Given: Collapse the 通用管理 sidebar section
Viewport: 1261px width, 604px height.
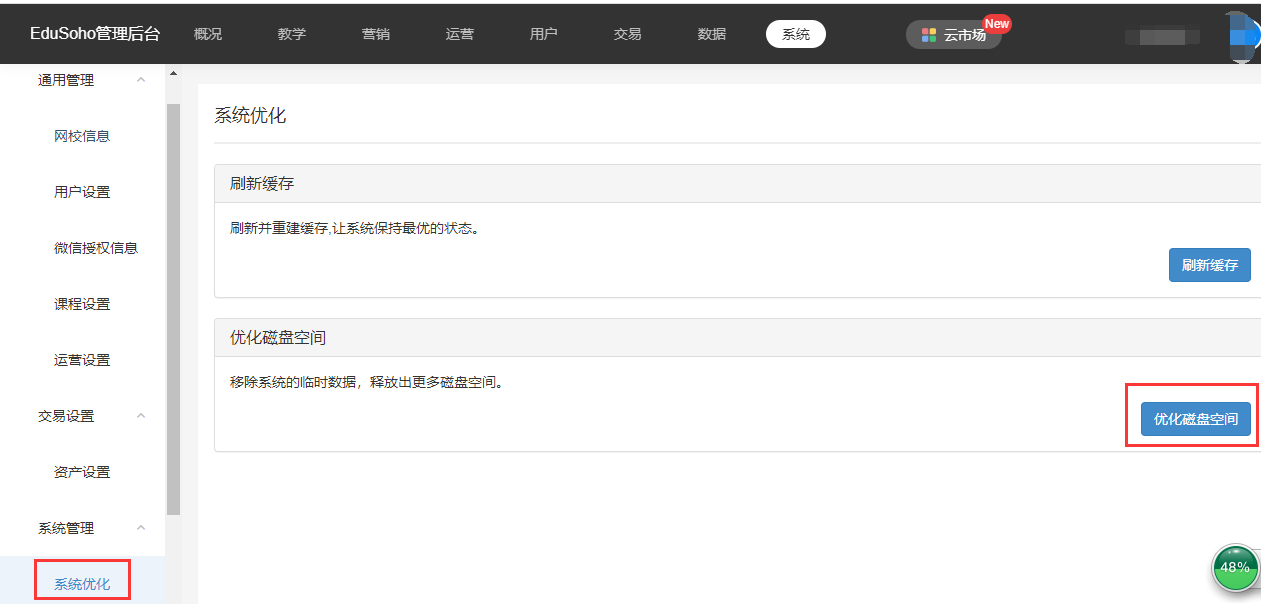Looking at the screenshot, I should 141,80.
